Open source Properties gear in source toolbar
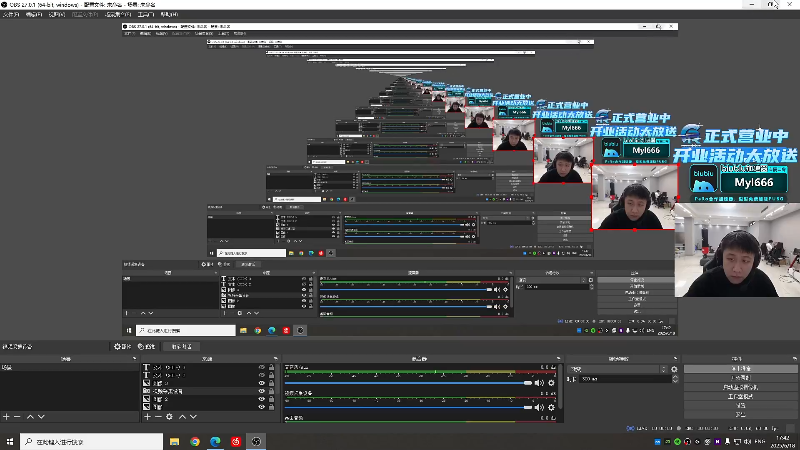This screenshot has width=800, height=450. [x=121, y=346]
